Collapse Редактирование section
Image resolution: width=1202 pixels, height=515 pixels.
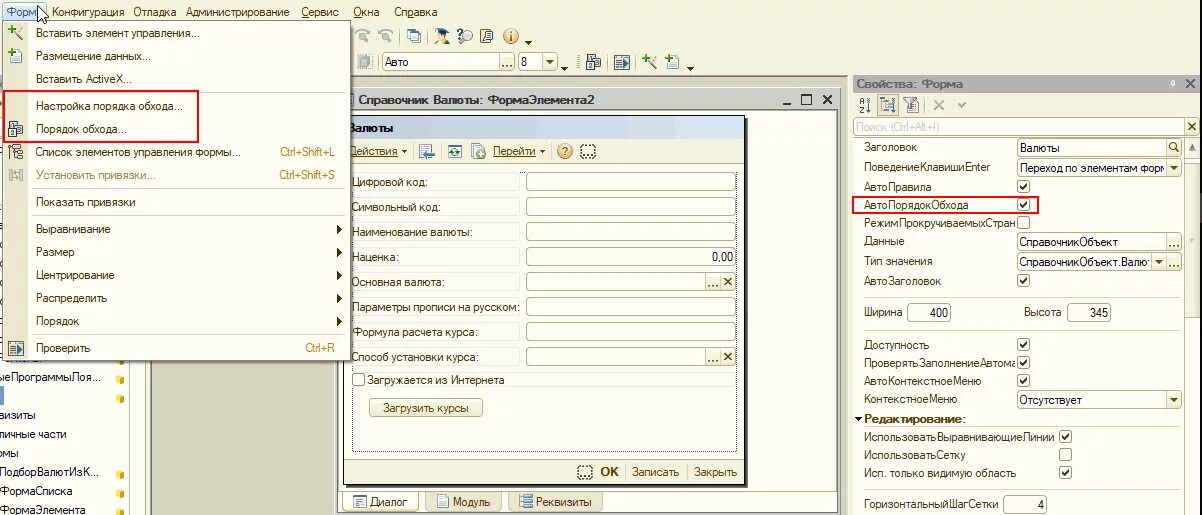click(858, 419)
